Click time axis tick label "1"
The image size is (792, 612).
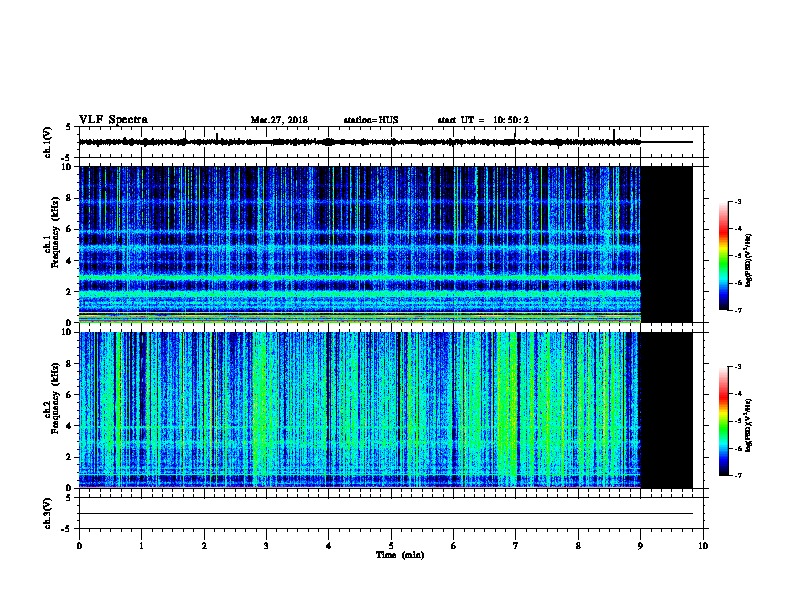coord(141,546)
